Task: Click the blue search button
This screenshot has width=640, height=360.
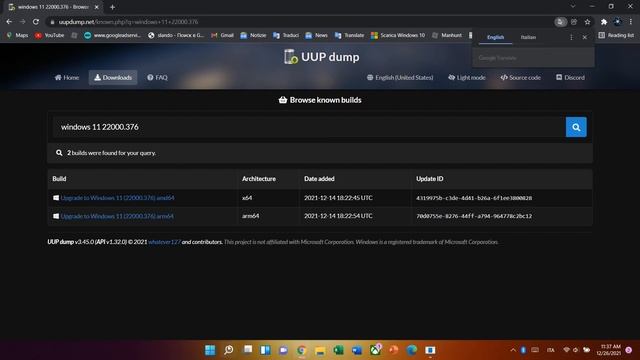Action: point(576,127)
